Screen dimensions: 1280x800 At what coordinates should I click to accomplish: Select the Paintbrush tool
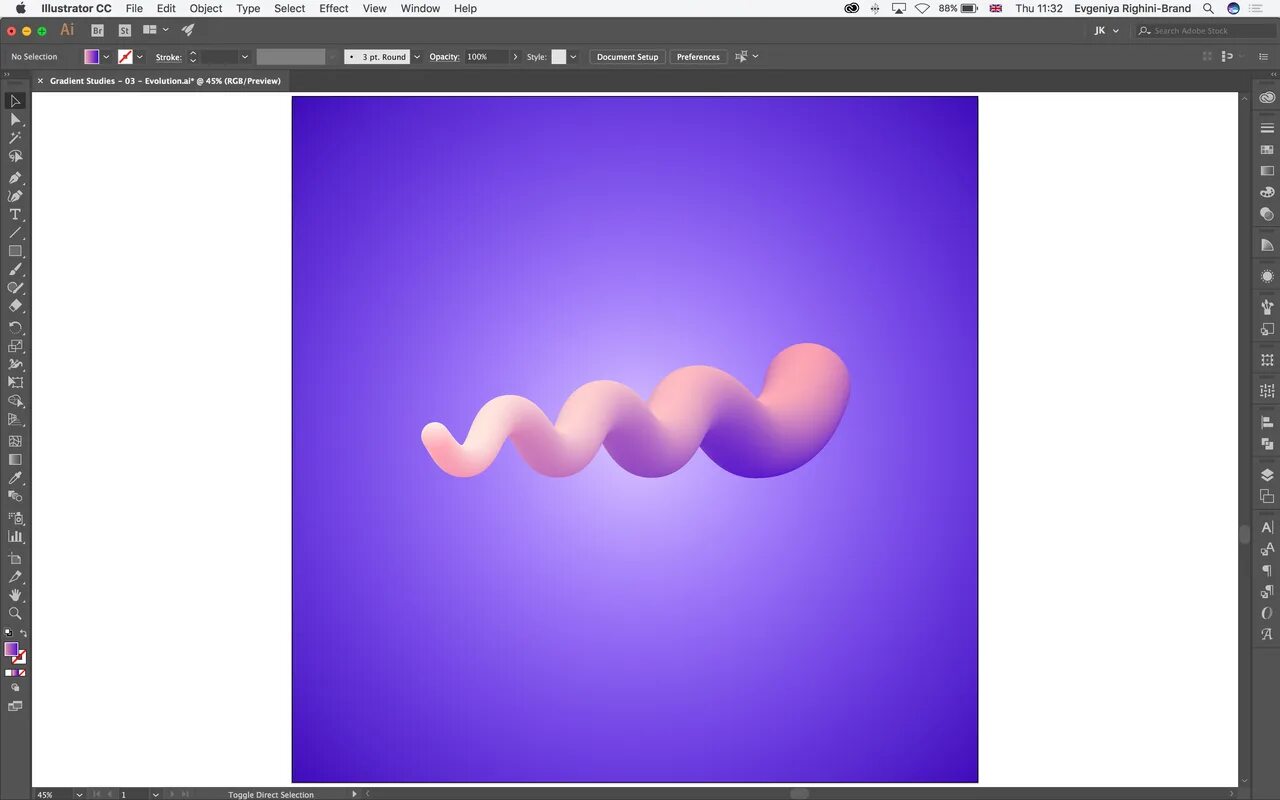tap(15, 269)
